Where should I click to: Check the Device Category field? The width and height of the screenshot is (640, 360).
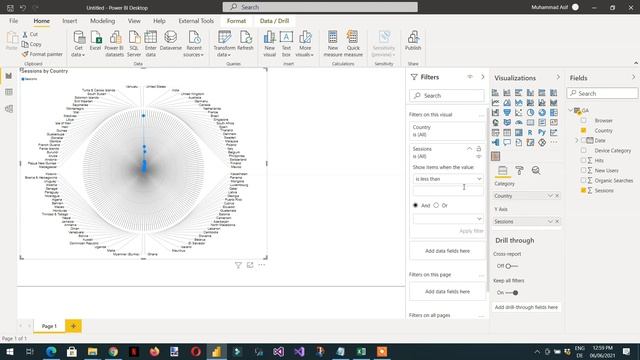tap(584, 150)
